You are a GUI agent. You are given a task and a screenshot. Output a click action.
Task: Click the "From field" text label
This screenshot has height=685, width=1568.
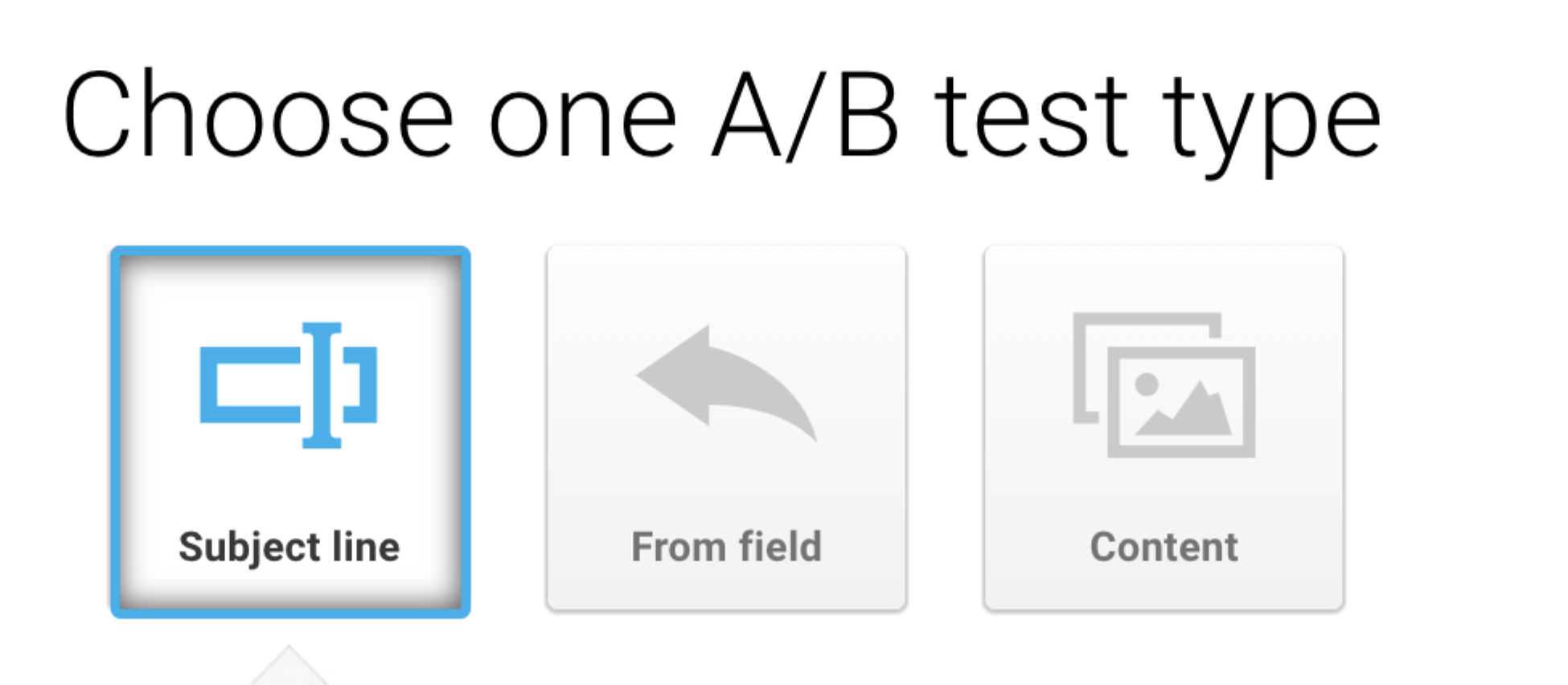(x=726, y=547)
